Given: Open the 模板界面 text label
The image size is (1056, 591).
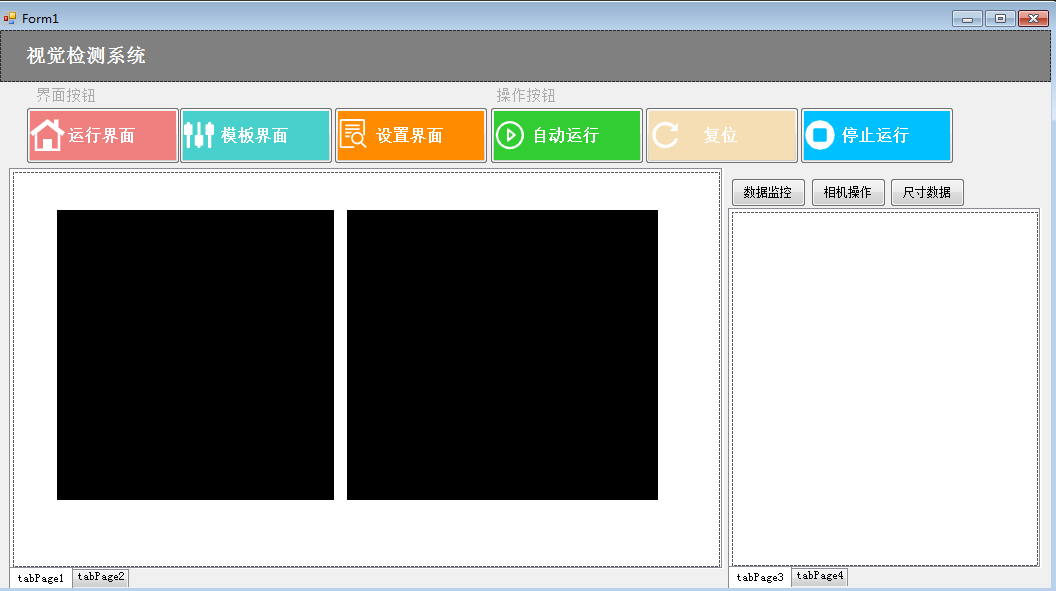Looking at the screenshot, I should pos(255,135).
